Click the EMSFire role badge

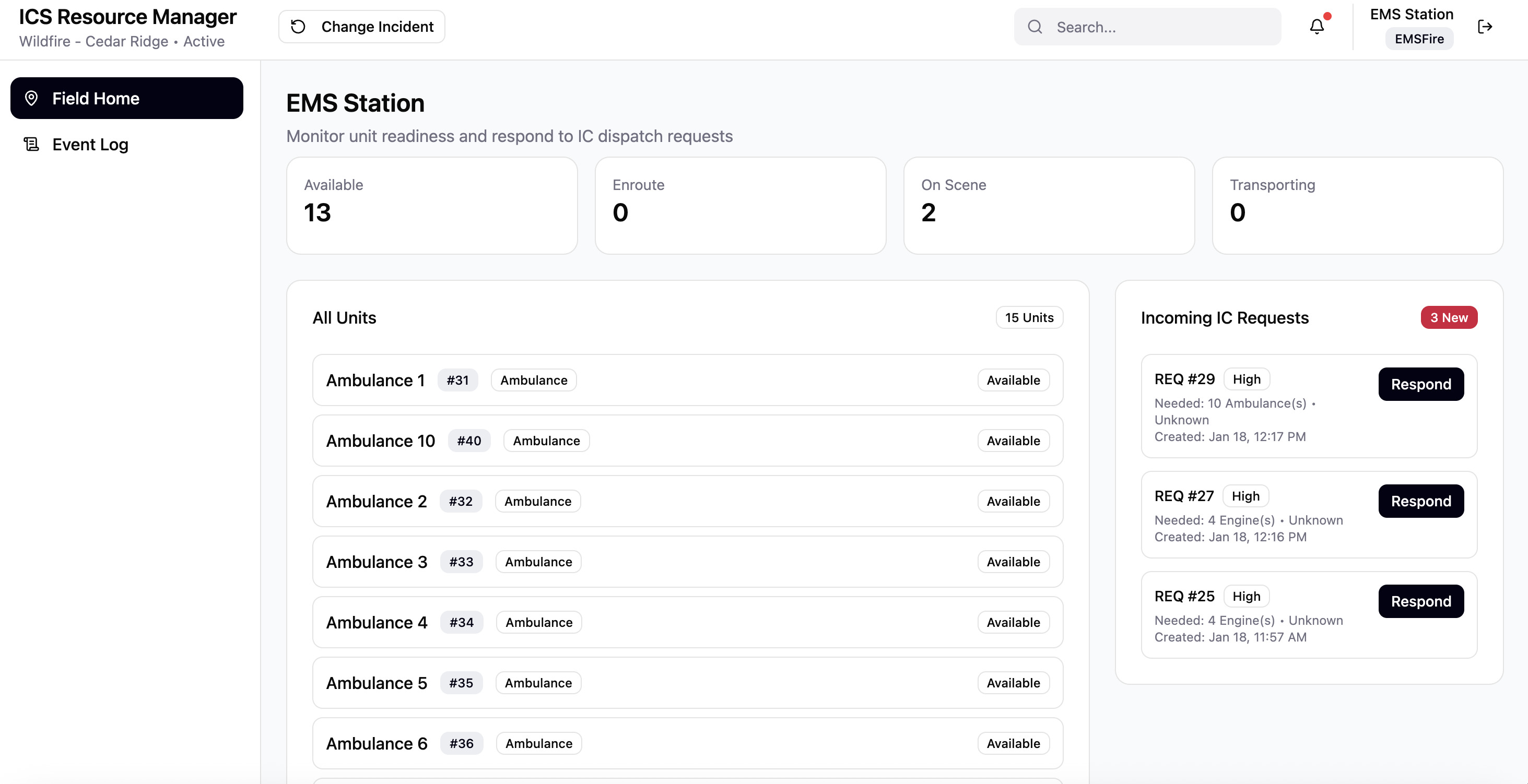coord(1419,39)
